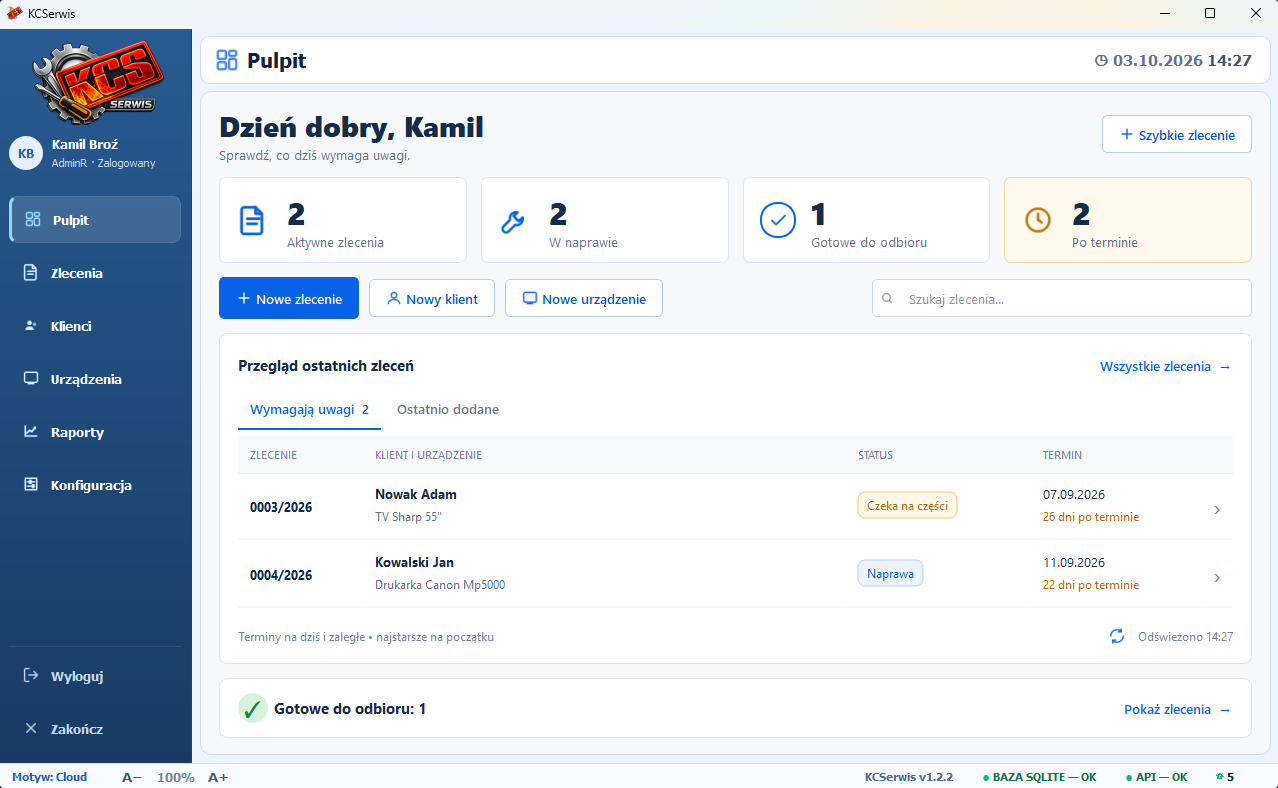Click the 26 dni po terminie text

(x=1091, y=517)
